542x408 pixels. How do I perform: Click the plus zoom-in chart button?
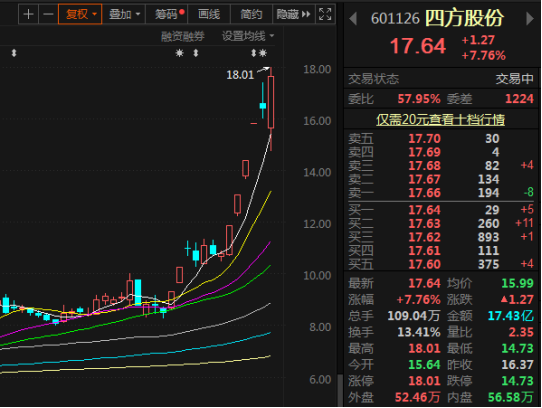pos(28,15)
